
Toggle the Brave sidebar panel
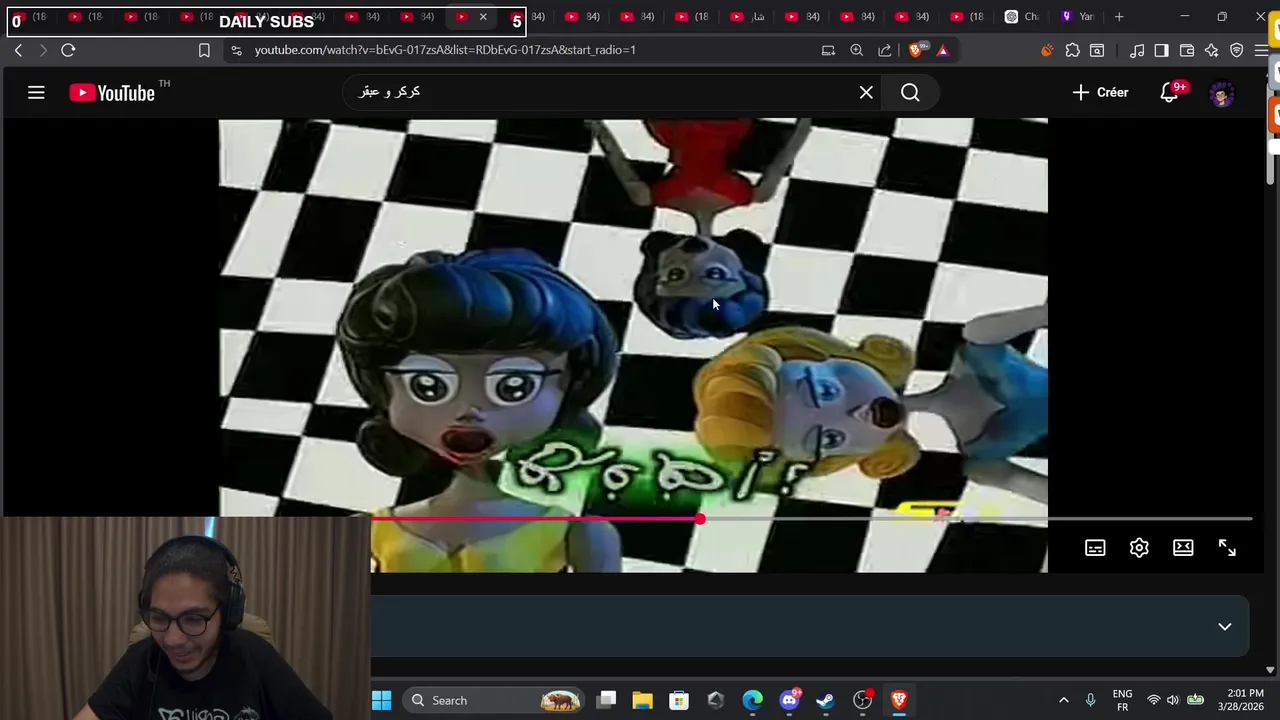coord(1161,50)
